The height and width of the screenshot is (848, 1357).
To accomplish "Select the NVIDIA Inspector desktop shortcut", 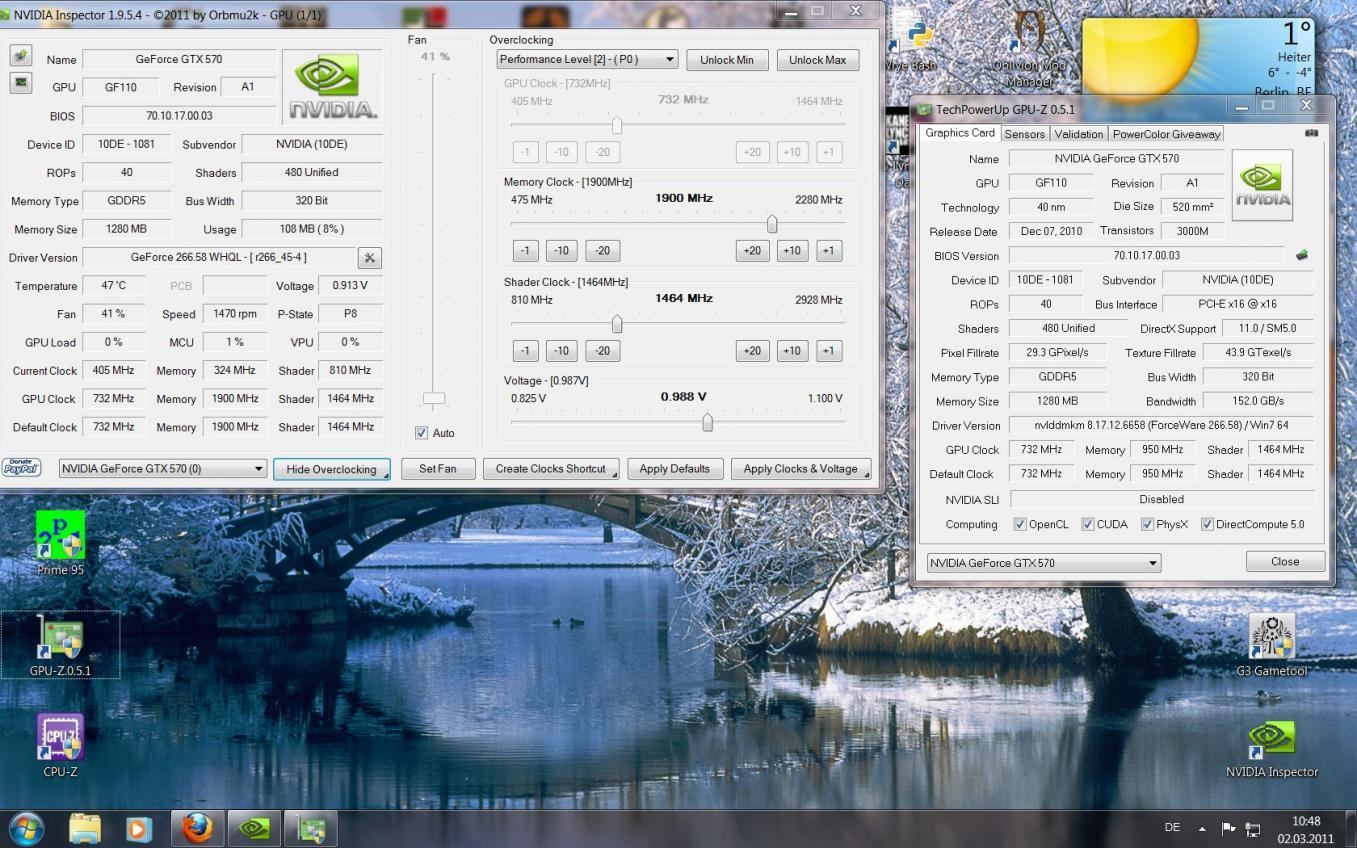I will coord(1271,748).
